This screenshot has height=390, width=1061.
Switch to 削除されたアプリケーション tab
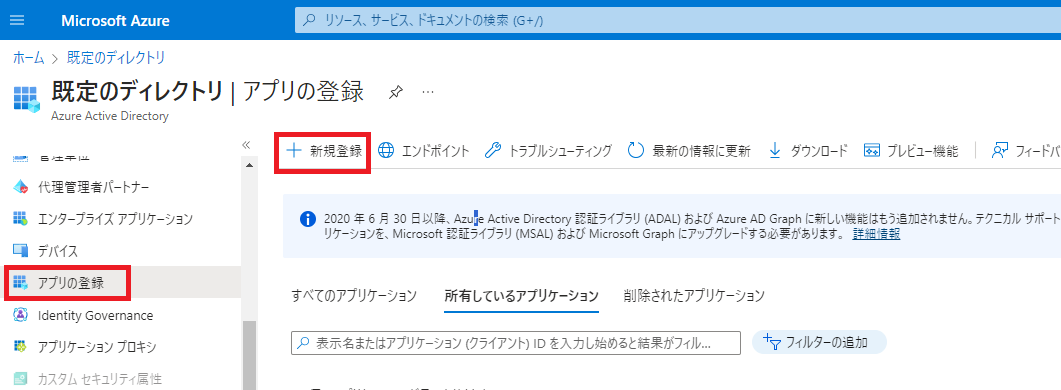(694, 296)
